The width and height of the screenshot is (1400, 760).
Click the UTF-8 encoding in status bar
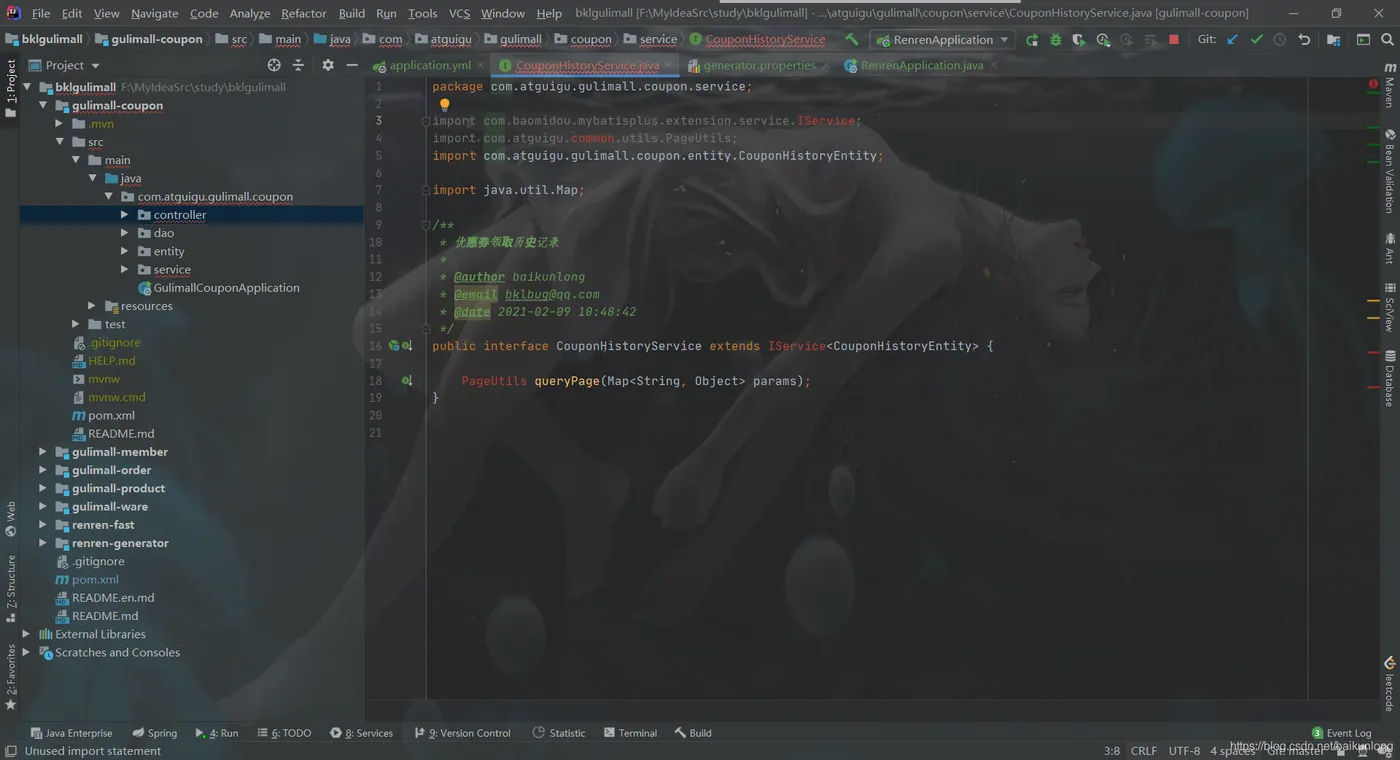pyautogui.click(x=1184, y=751)
